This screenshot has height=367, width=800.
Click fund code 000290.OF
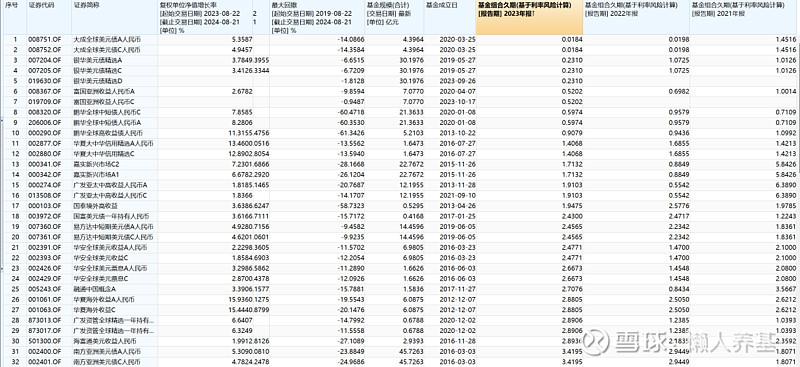pyautogui.click(x=45, y=132)
